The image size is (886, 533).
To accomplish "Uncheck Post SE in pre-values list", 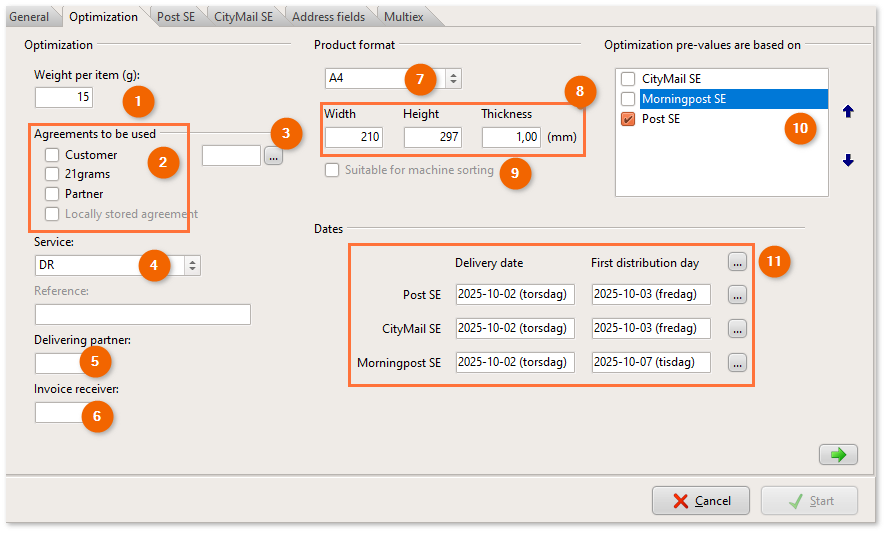I will coord(628,119).
